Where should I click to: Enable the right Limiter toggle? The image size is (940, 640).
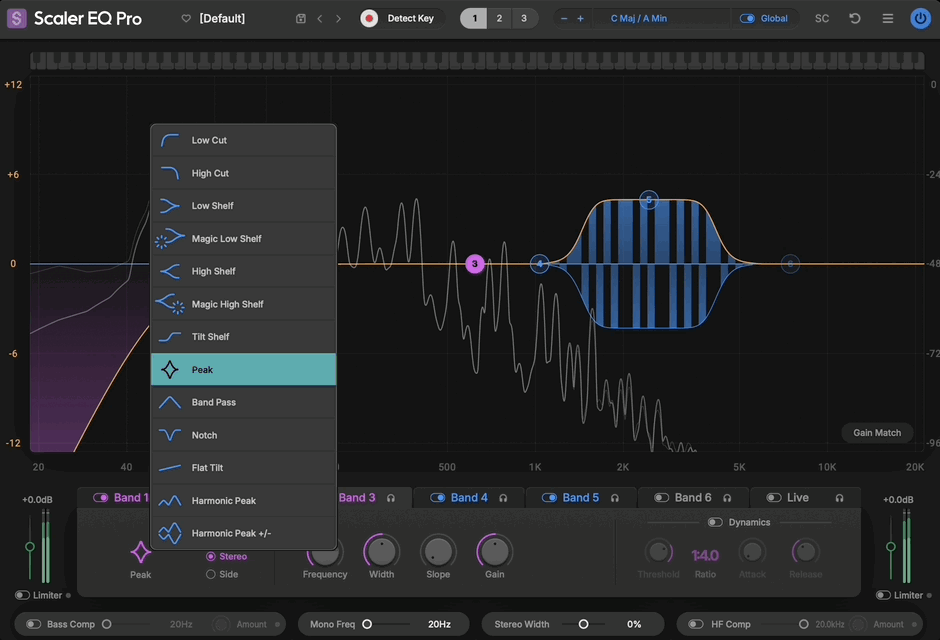click(x=883, y=595)
